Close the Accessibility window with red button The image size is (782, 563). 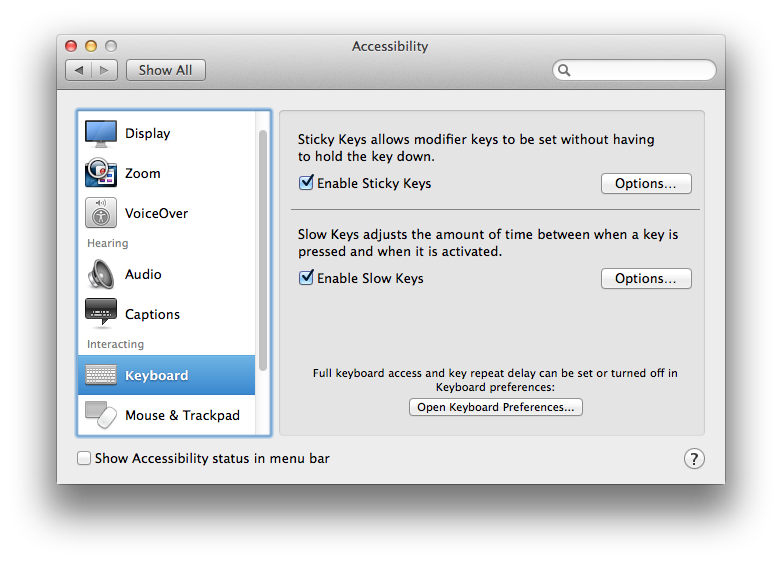[71, 46]
